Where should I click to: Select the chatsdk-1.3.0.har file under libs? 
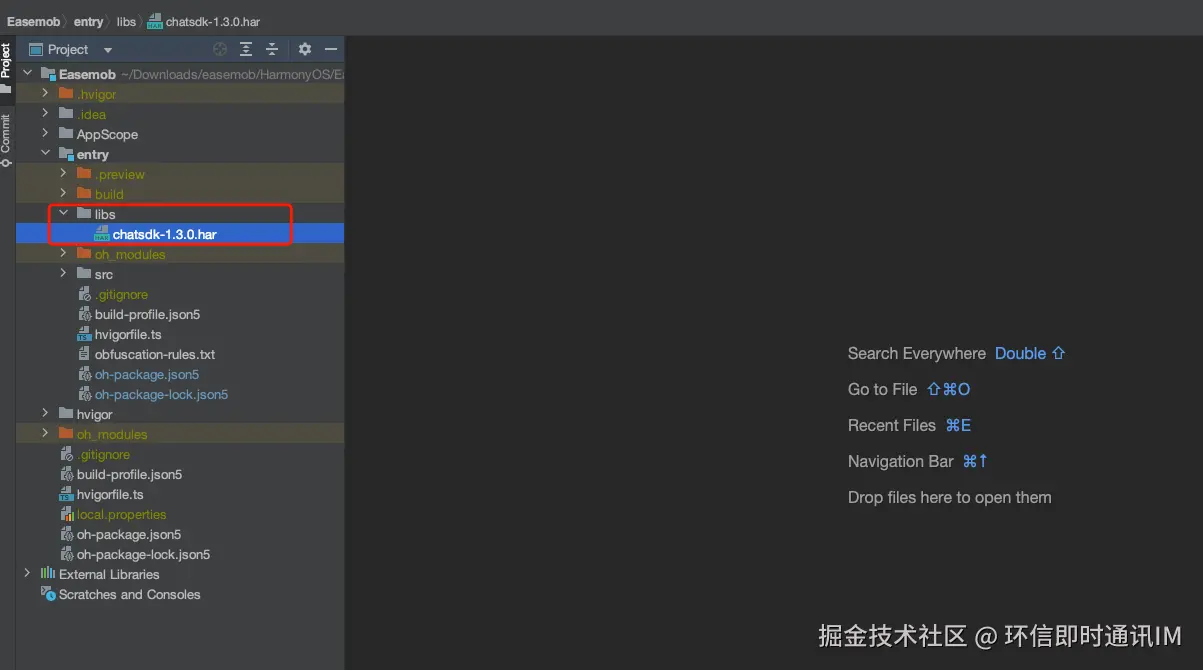click(160, 233)
